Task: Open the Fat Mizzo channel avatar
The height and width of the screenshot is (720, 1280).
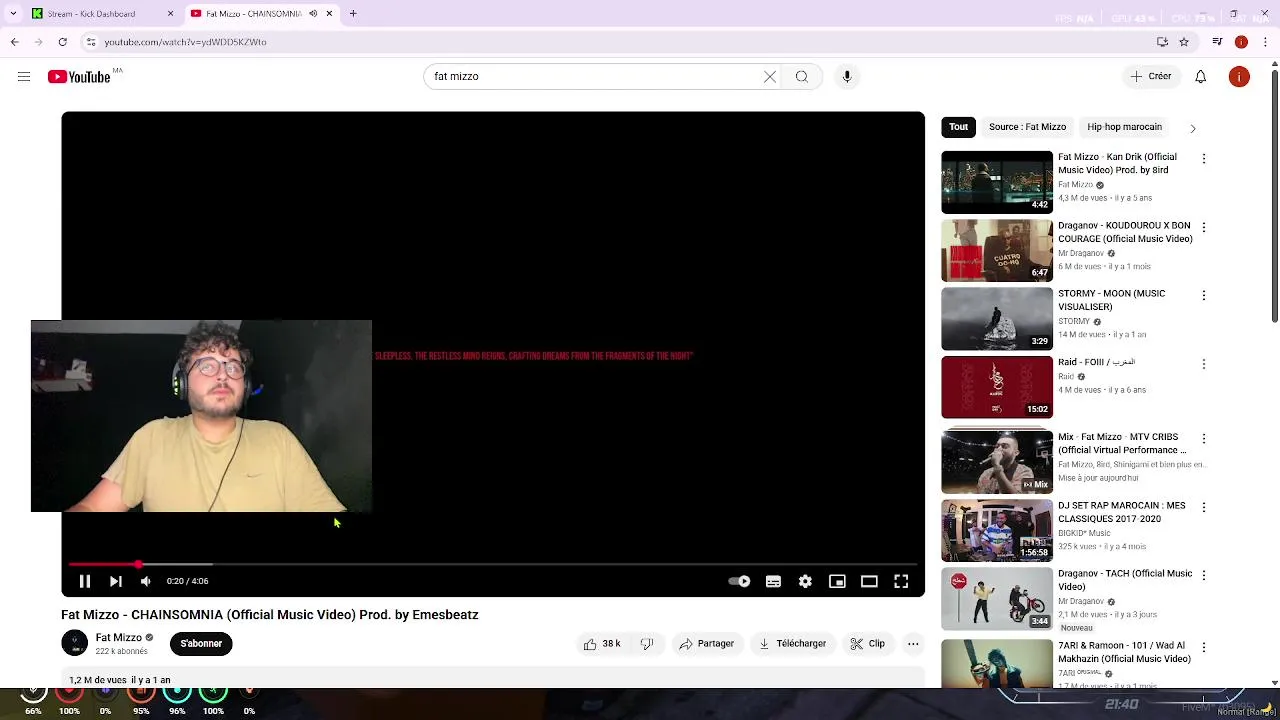Action: pos(74,644)
